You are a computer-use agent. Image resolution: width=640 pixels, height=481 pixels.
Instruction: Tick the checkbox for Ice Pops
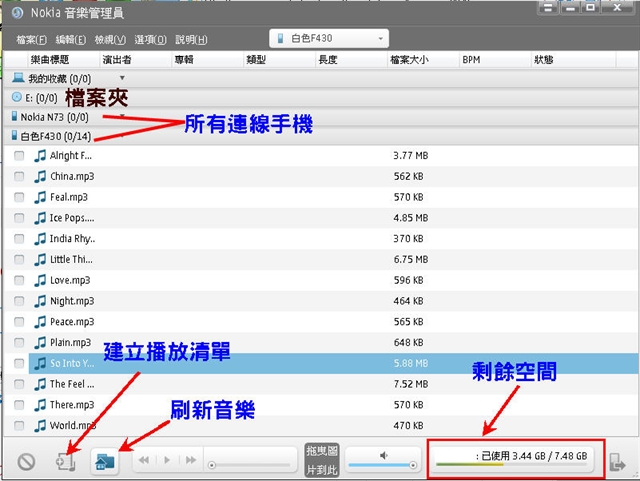tap(19, 218)
